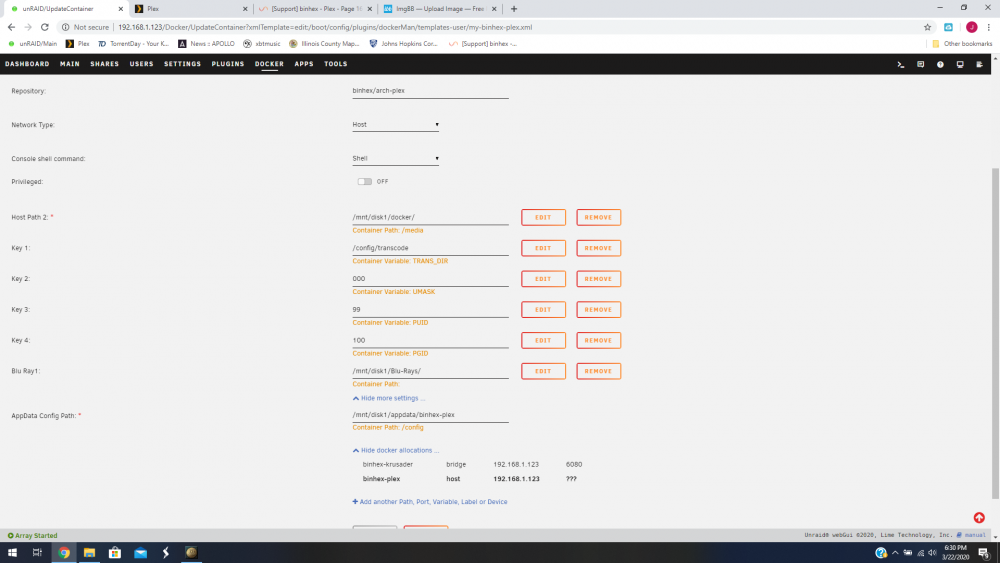
Task: Edit the Host Path 2 entry
Action: coord(543,217)
